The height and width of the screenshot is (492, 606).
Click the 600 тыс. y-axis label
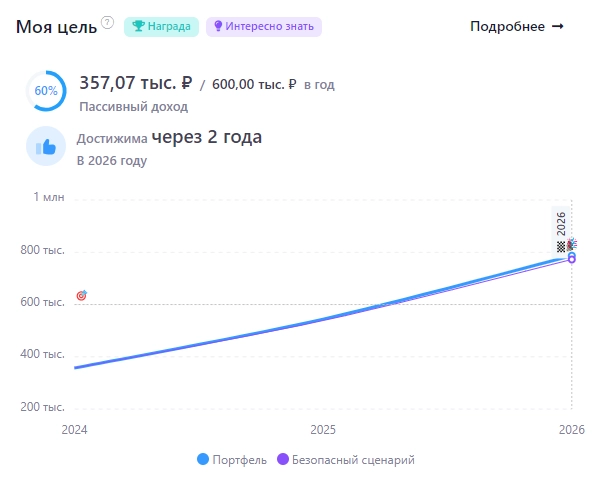tap(43, 302)
